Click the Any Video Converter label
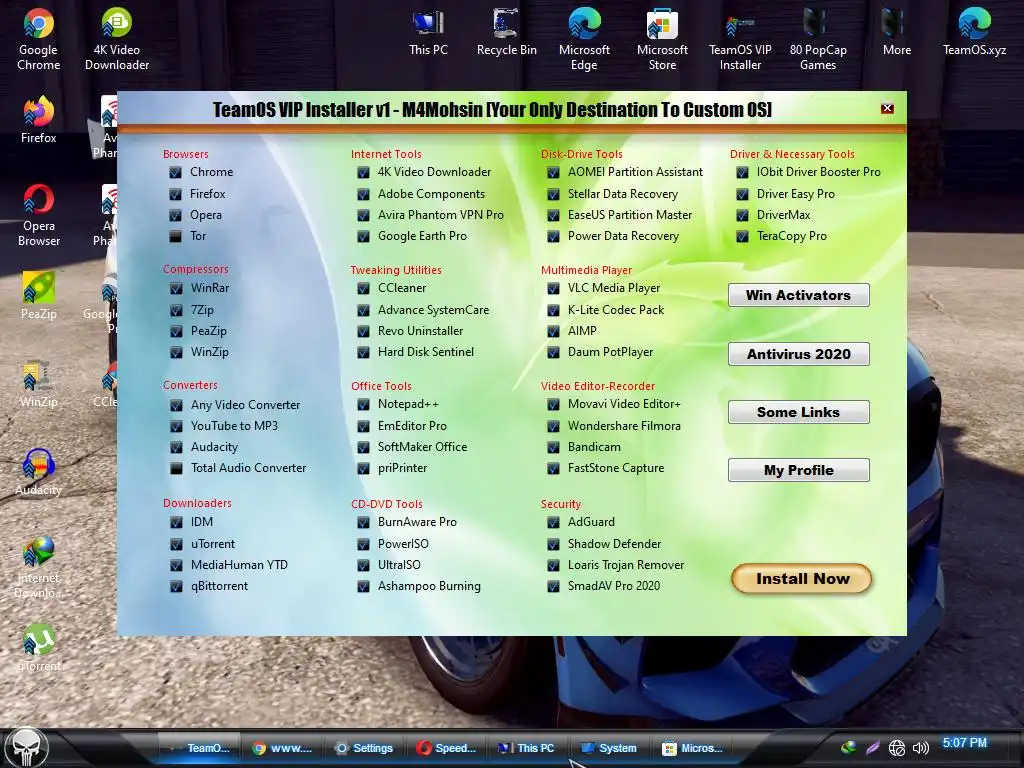This screenshot has width=1024, height=768. pos(246,405)
